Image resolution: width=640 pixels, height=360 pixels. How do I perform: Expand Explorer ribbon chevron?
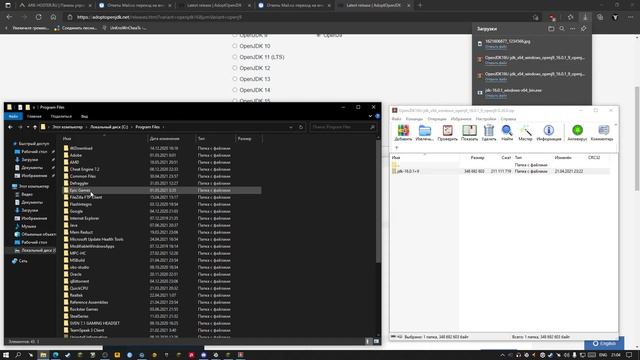coord(370,116)
